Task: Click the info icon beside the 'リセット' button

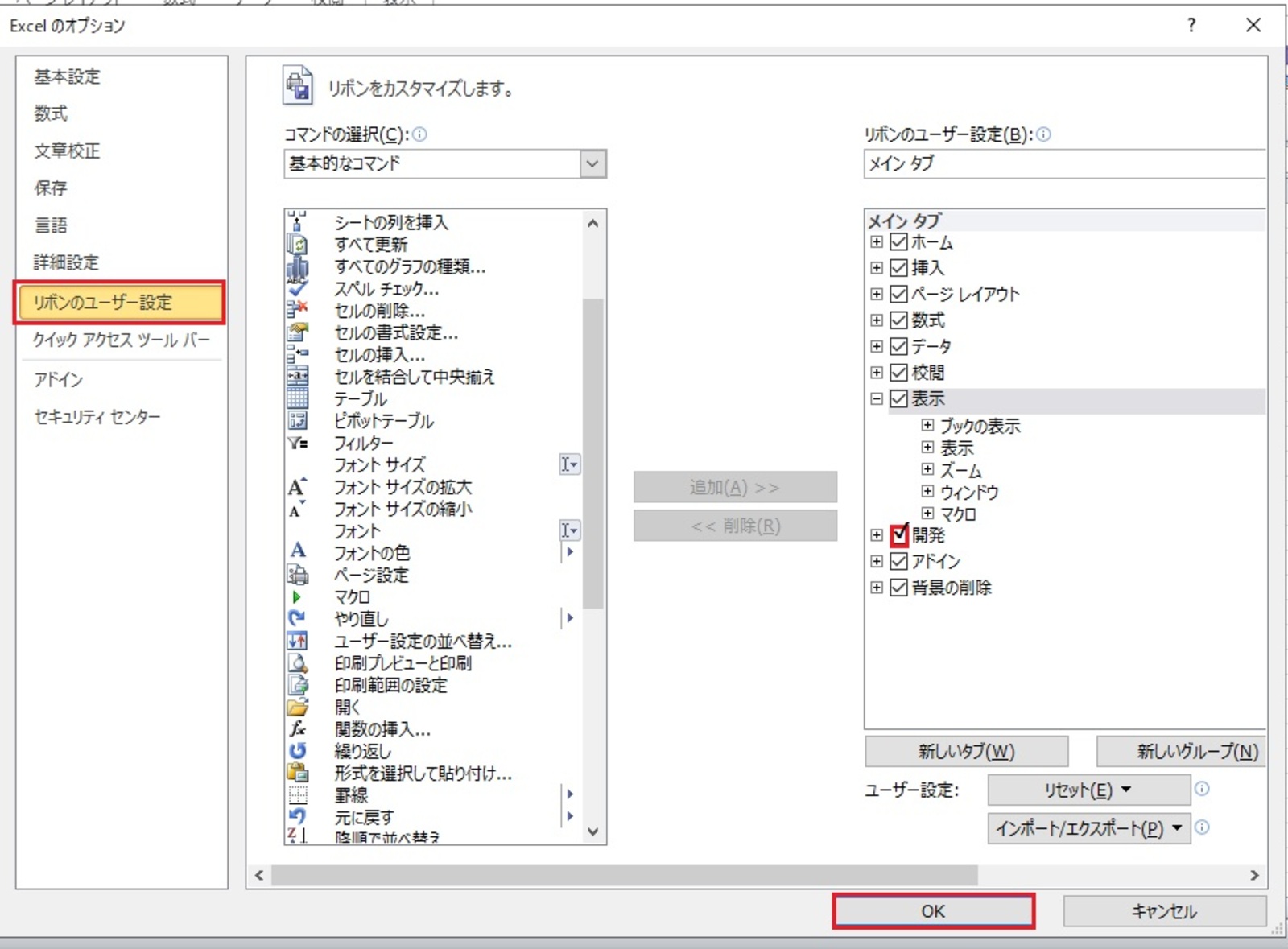Action: click(1202, 789)
